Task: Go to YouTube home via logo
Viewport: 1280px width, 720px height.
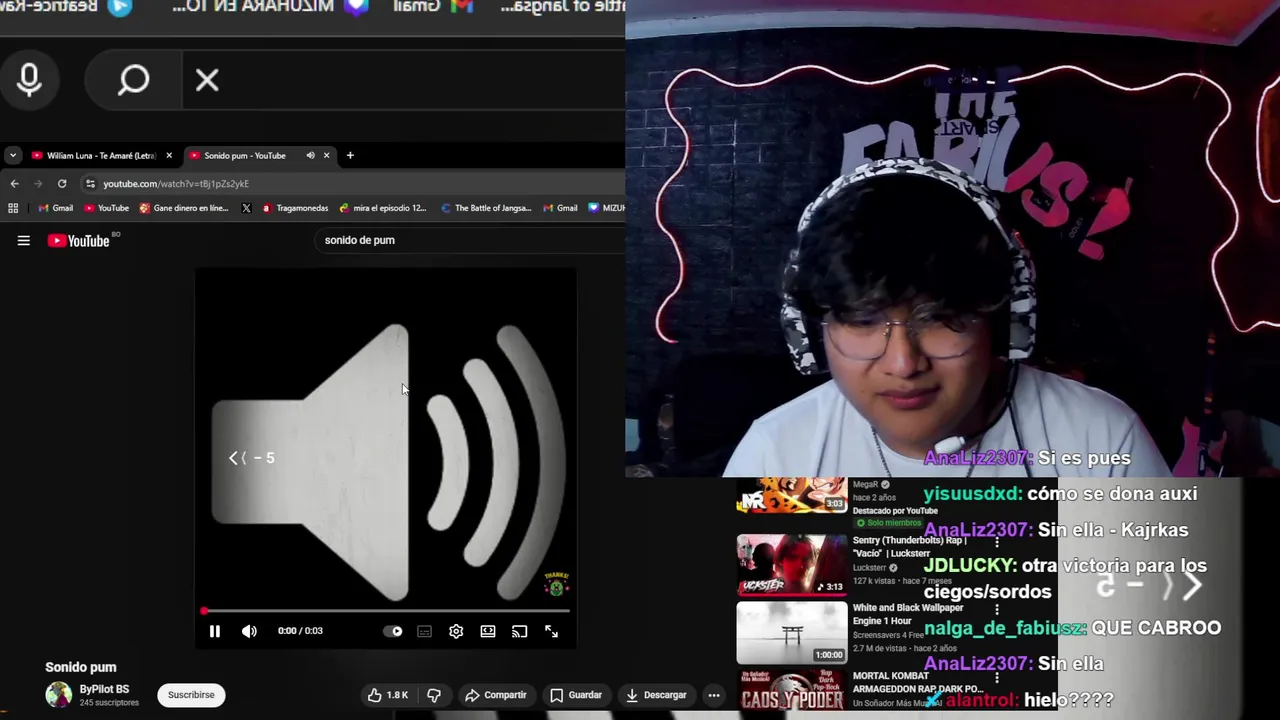Action: pyautogui.click(x=78, y=240)
